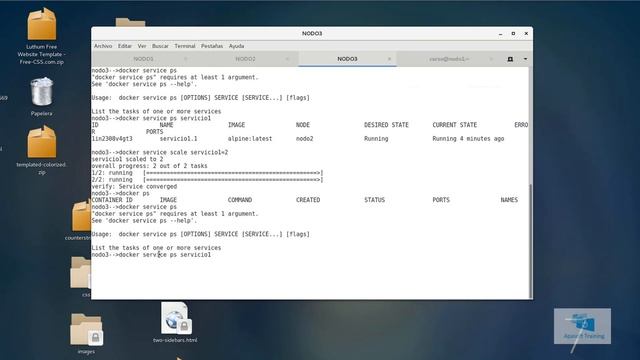The width and height of the screenshot is (640, 360).
Task: Click the folder icon above the terminal title
Action: point(130,22)
